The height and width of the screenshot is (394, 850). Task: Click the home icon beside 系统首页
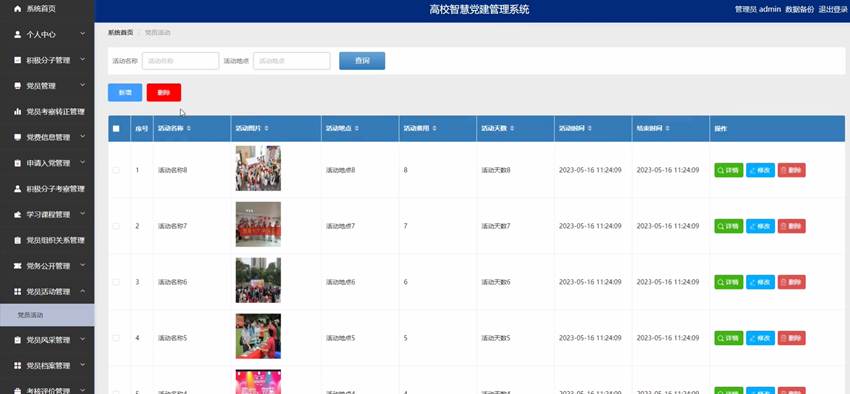(17, 9)
